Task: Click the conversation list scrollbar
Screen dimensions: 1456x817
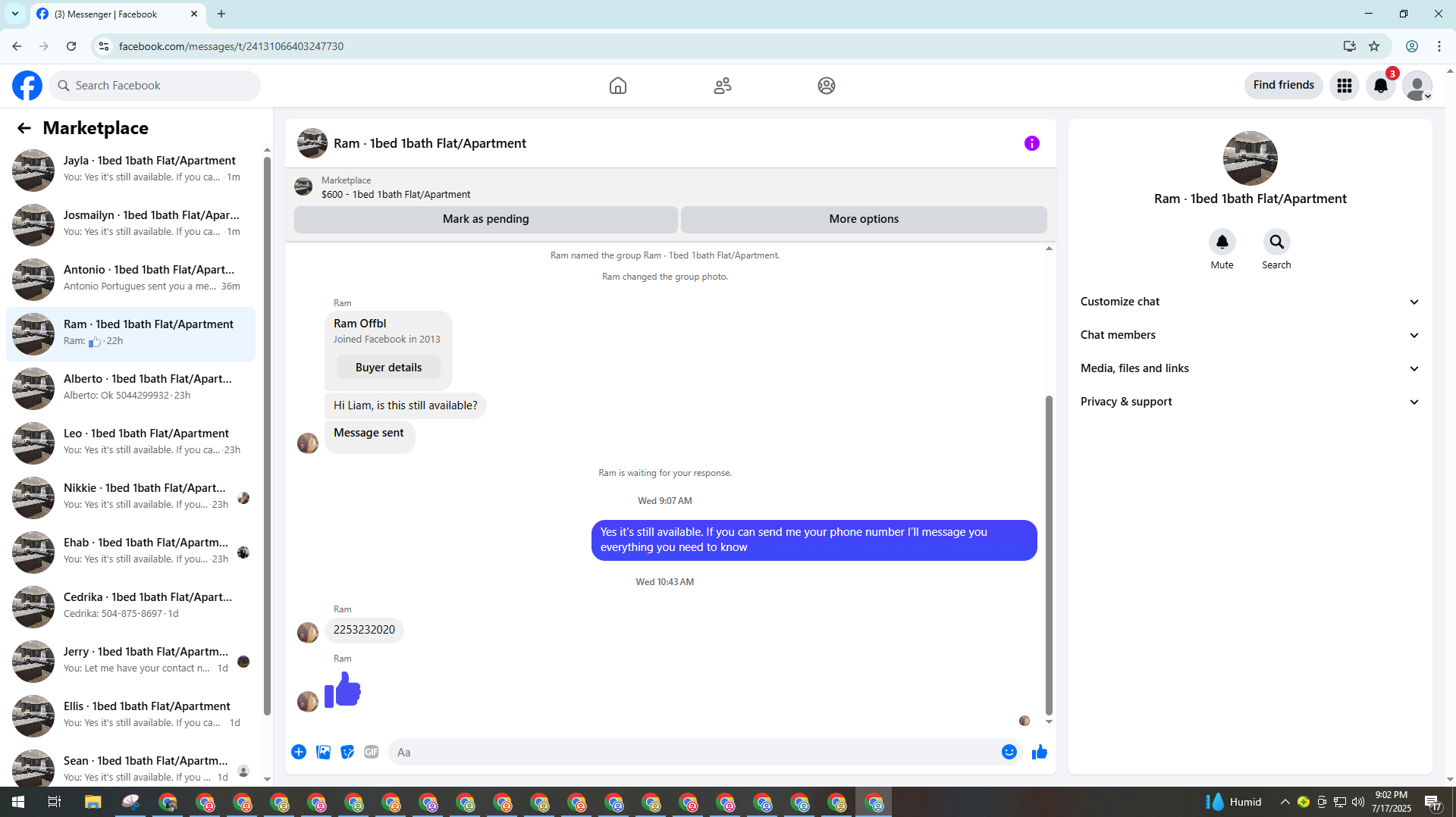Action: 267,436
